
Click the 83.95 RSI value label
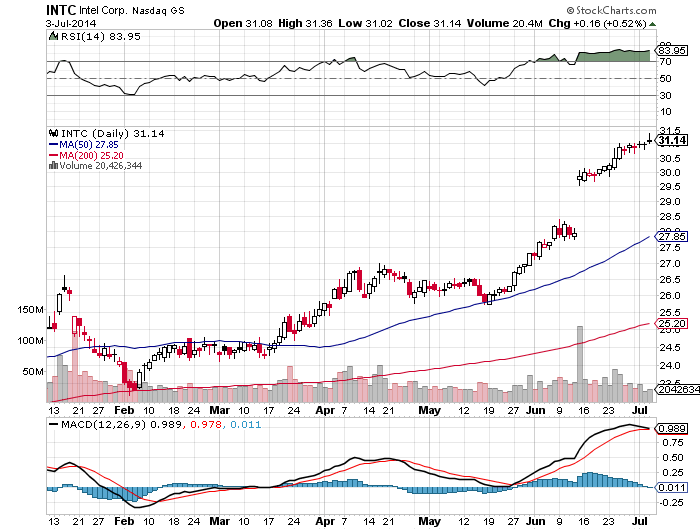[671, 50]
